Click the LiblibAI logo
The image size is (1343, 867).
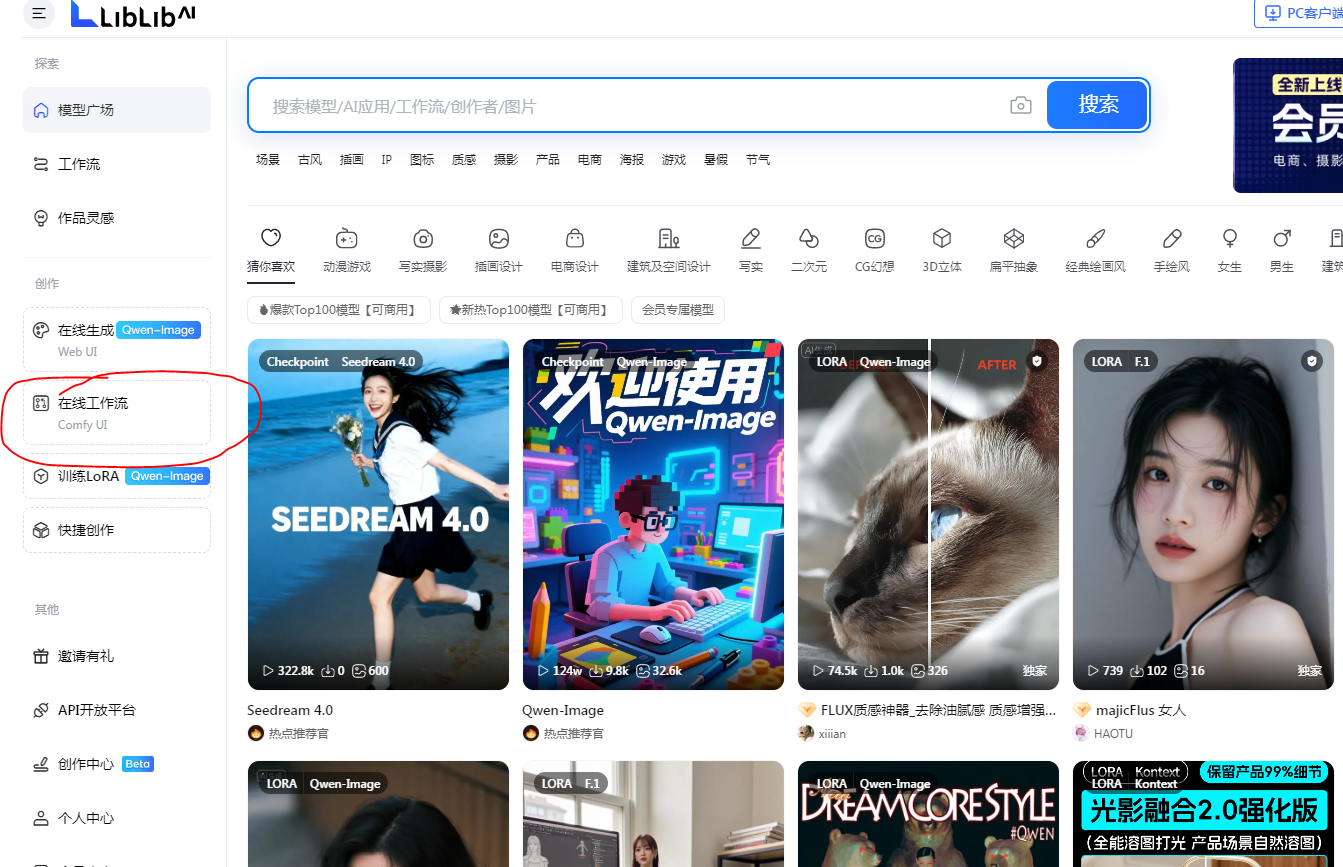click(x=133, y=13)
